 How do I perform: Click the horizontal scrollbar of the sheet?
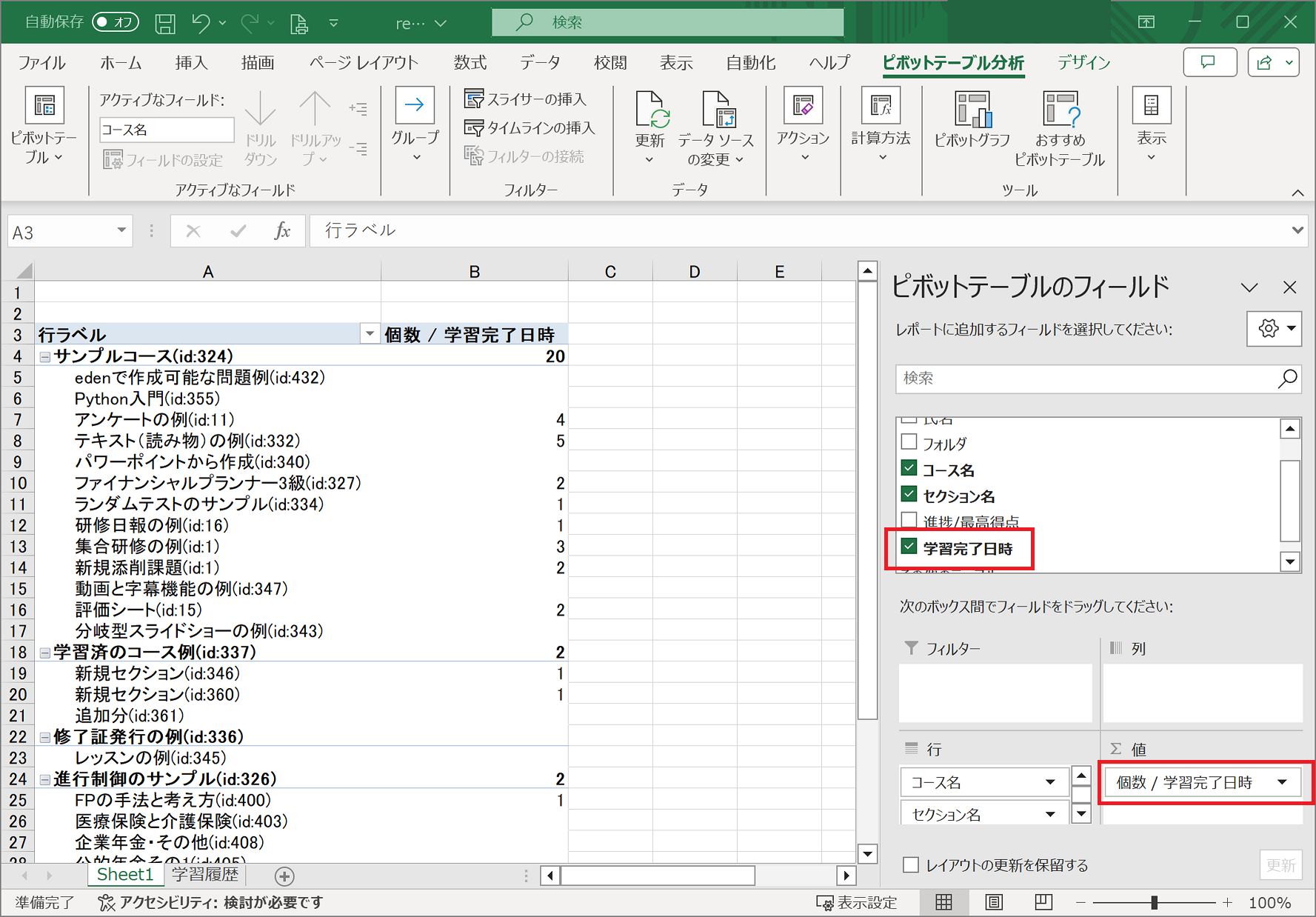[658, 876]
